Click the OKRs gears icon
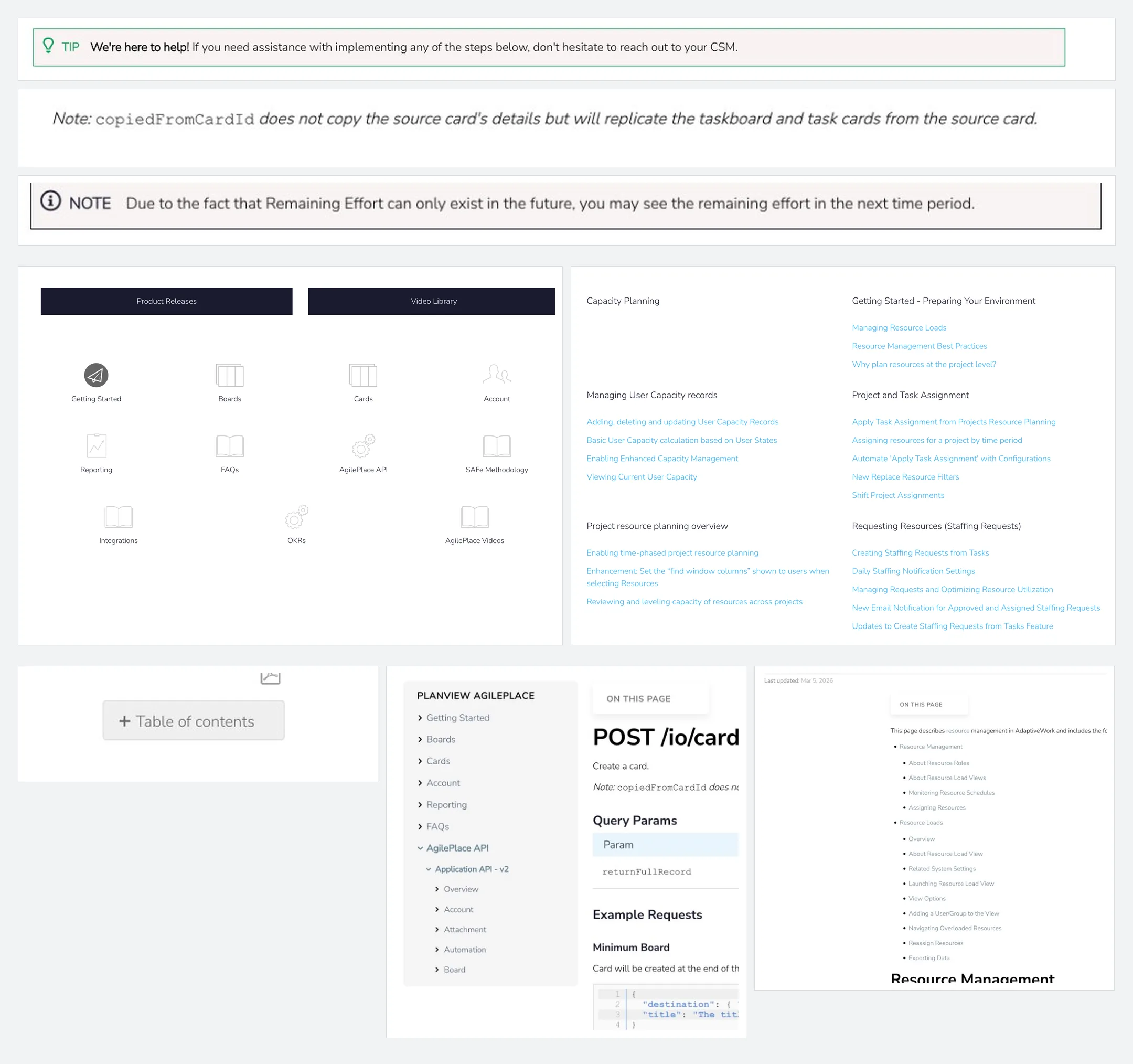 [296, 516]
